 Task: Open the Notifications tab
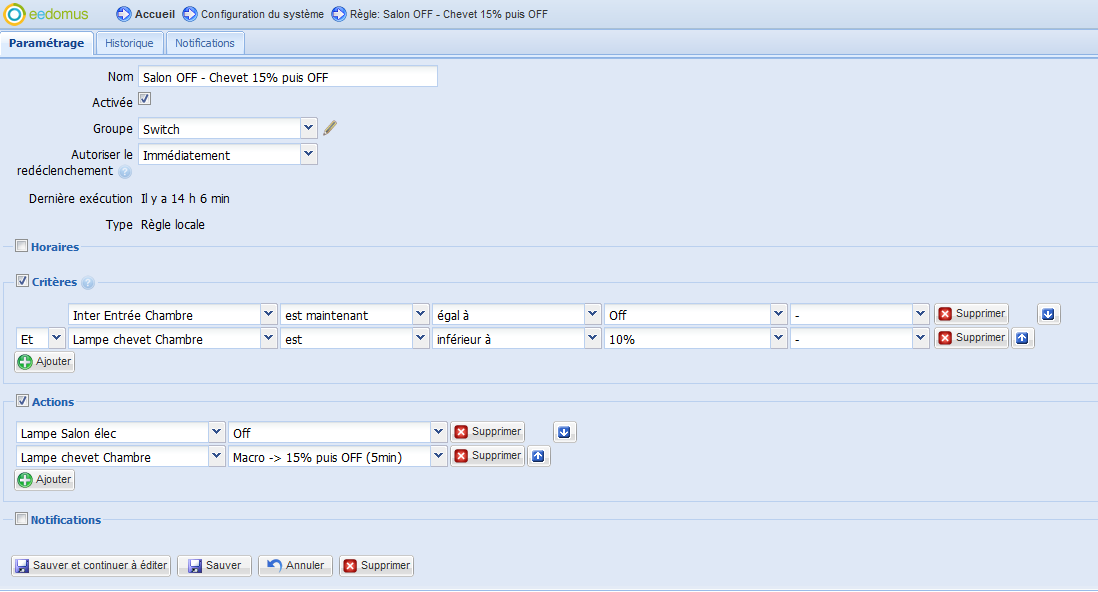[204, 44]
